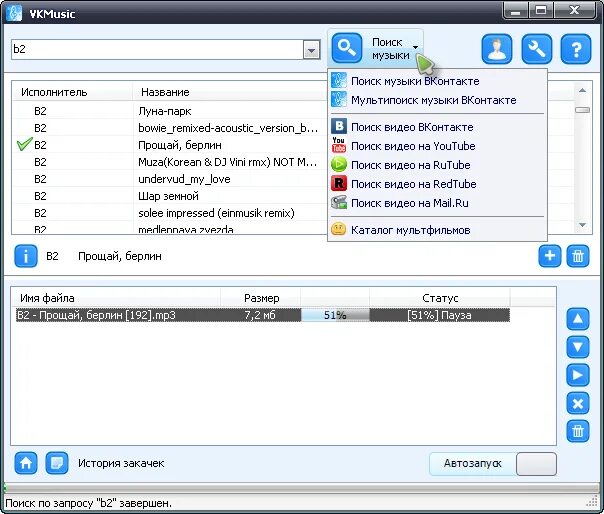Select the undervud_my_love track
This screenshot has width=604, height=514.
[x=169, y=179]
